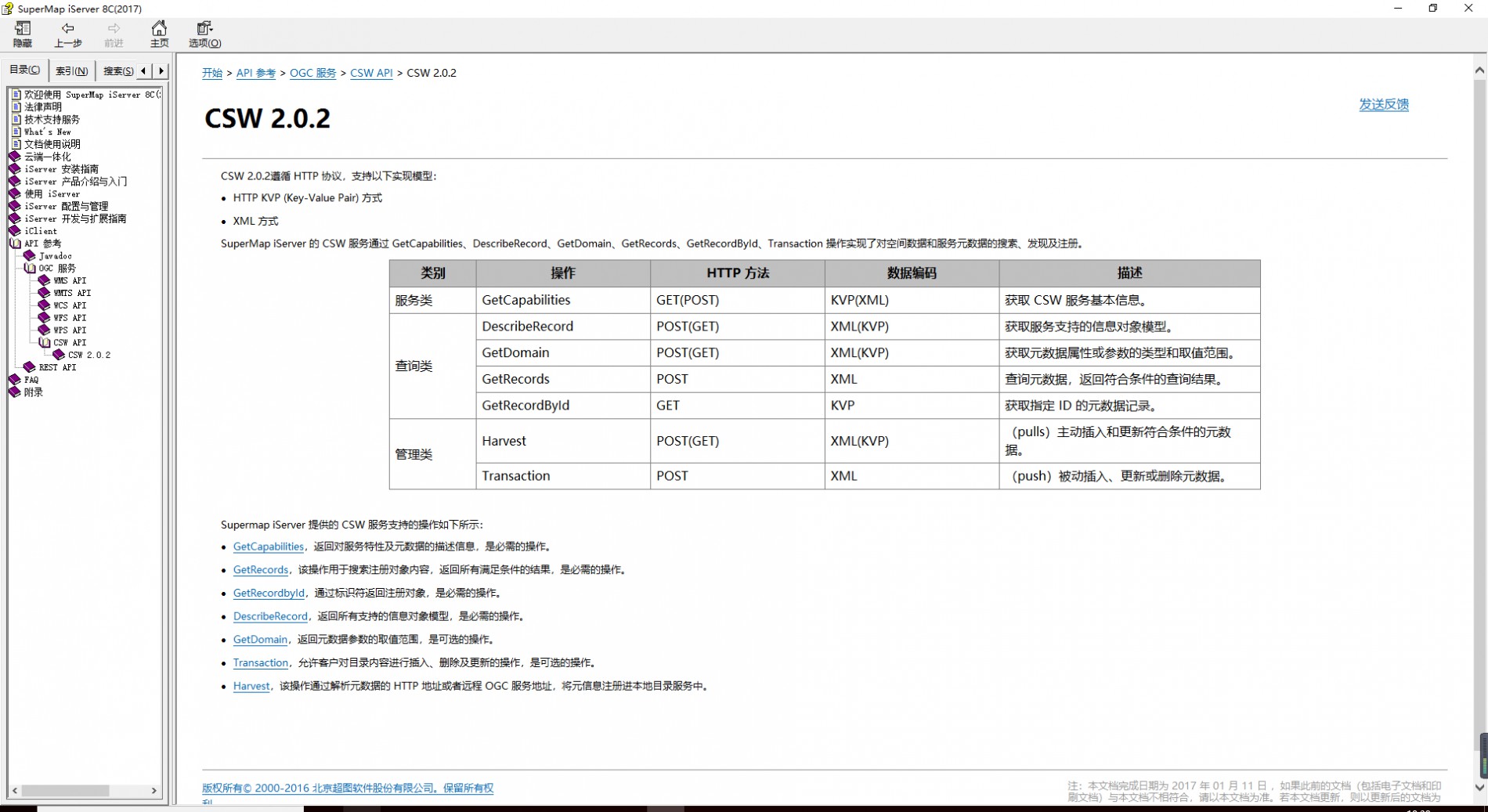
Task: Collapse the API 参考 open book
Action: tap(15, 244)
